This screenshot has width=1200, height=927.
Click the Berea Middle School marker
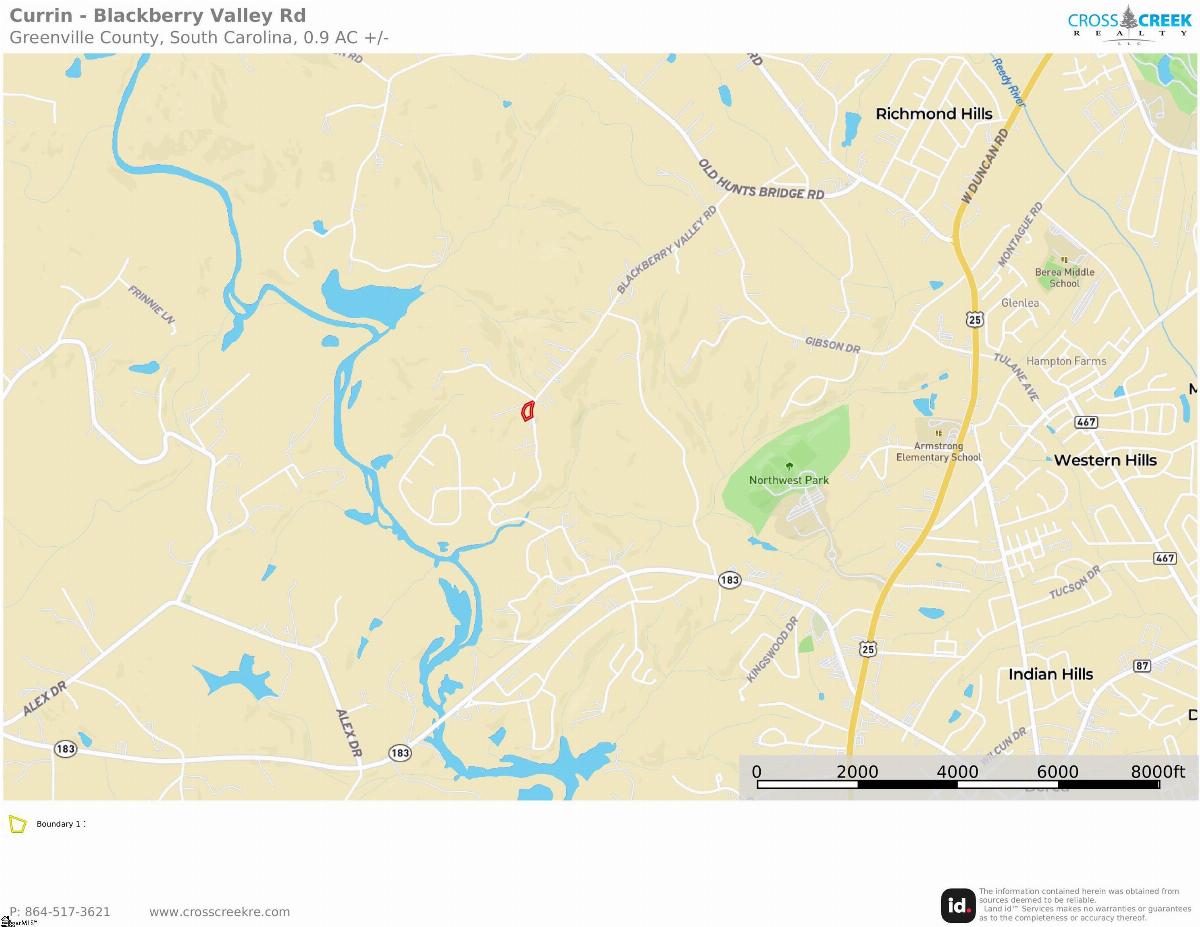[1064, 260]
